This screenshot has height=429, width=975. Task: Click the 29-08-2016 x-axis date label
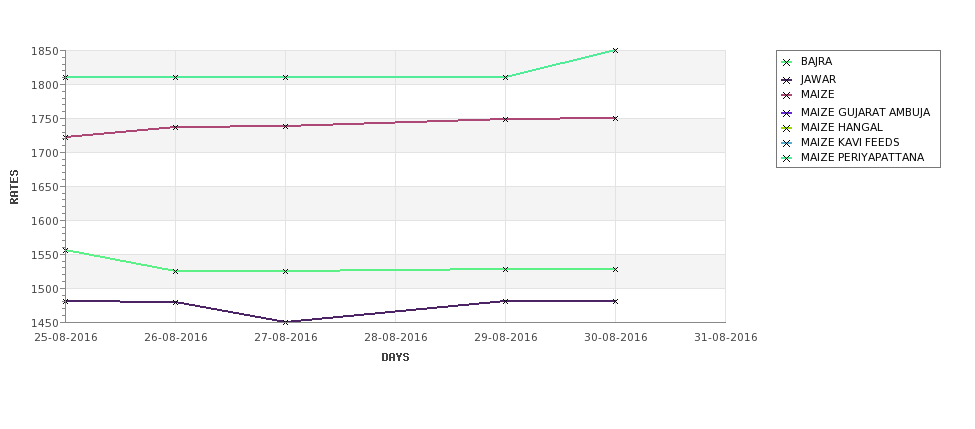click(506, 338)
